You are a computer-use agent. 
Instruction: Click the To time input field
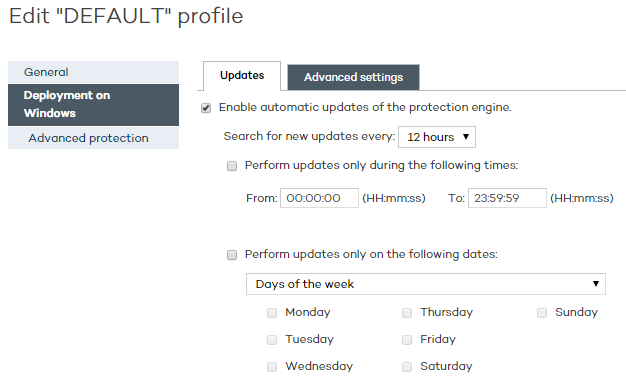tap(507, 198)
